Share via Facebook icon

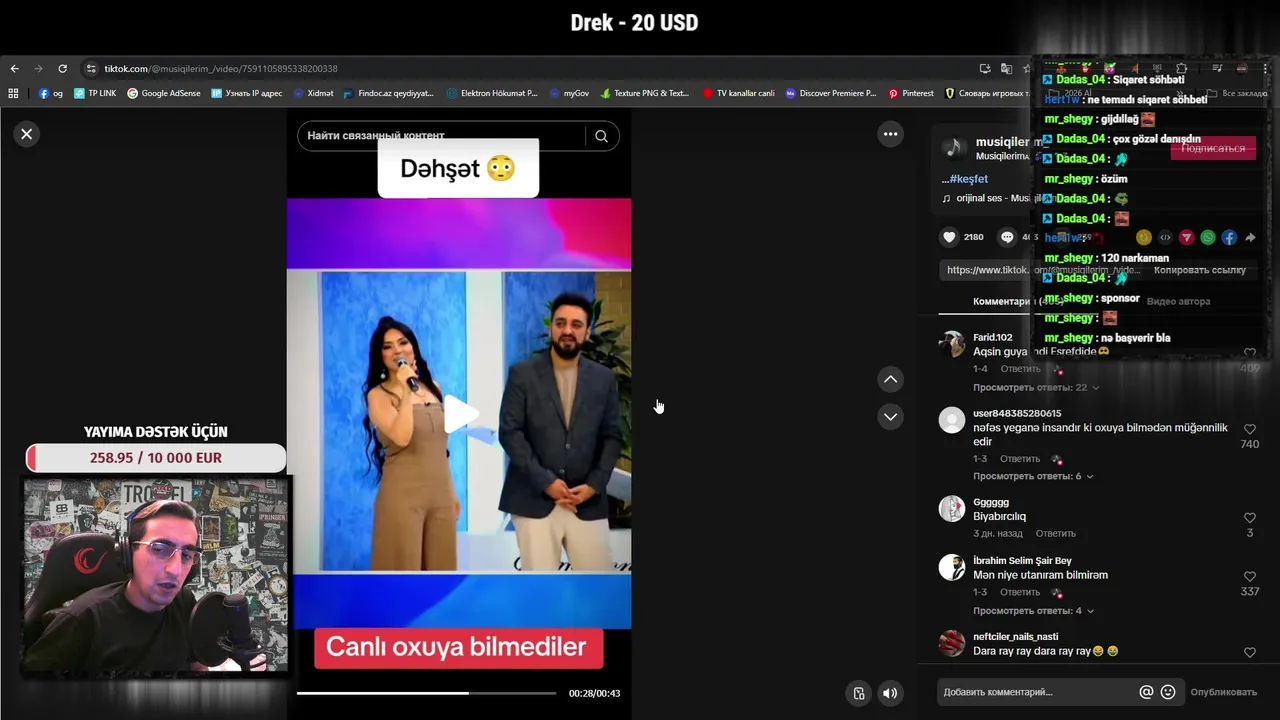click(1229, 238)
